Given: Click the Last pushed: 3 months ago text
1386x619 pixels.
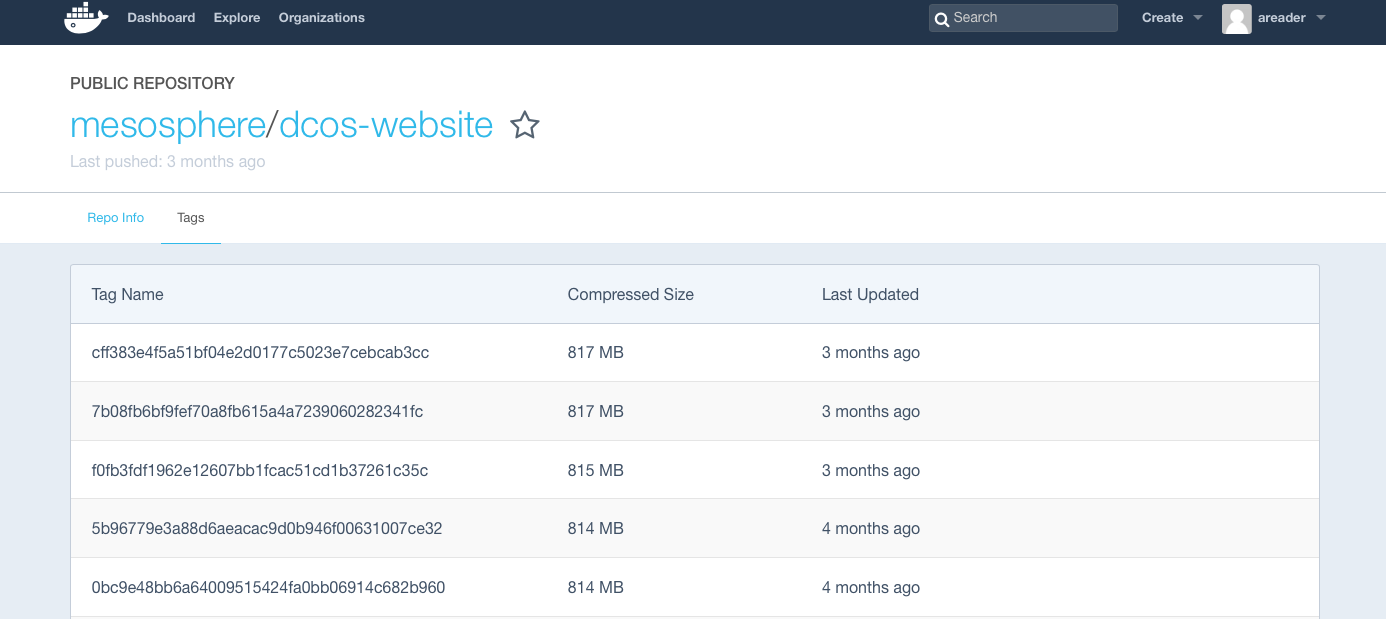Looking at the screenshot, I should click(x=168, y=162).
